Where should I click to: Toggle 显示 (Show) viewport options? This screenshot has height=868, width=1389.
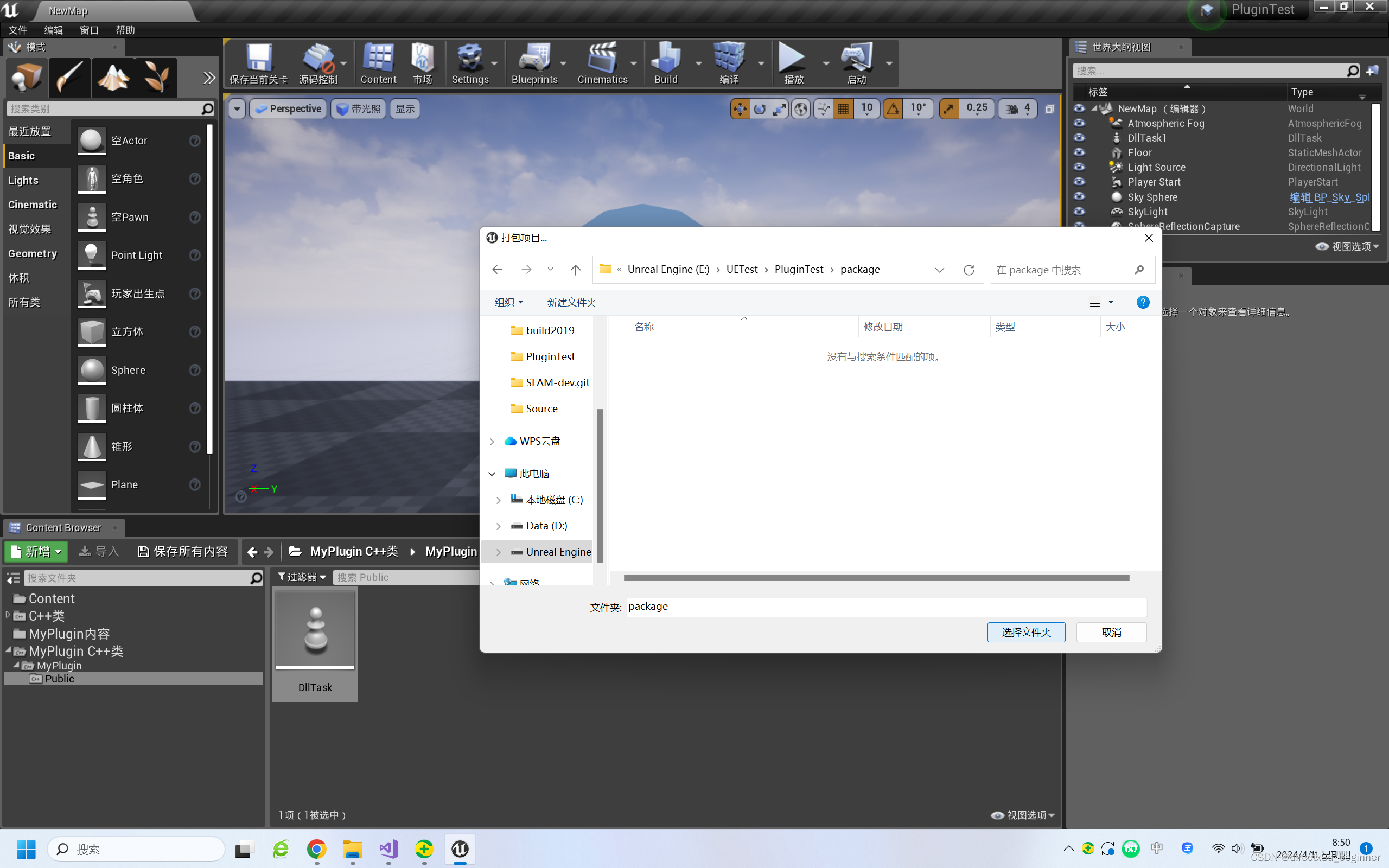pyautogui.click(x=404, y=108)
